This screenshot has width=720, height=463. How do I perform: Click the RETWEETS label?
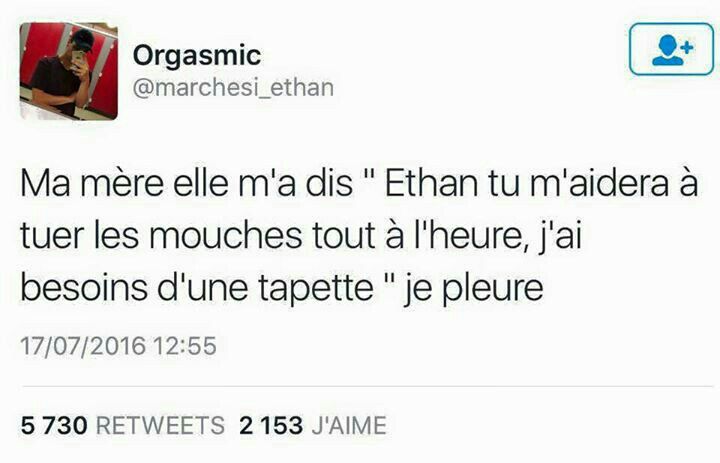(x=160, y=425)
